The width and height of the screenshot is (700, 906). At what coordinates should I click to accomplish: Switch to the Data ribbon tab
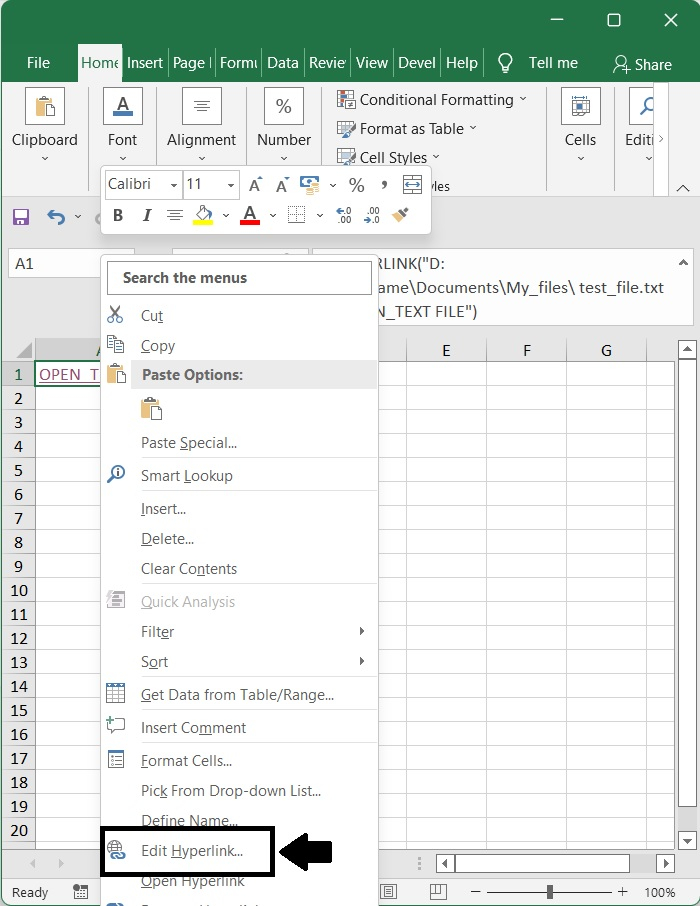(283, 63)
